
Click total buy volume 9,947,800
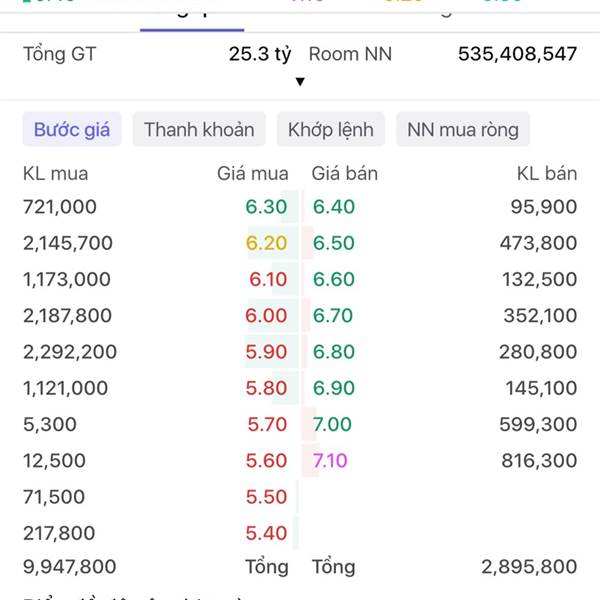click(70, 567)
